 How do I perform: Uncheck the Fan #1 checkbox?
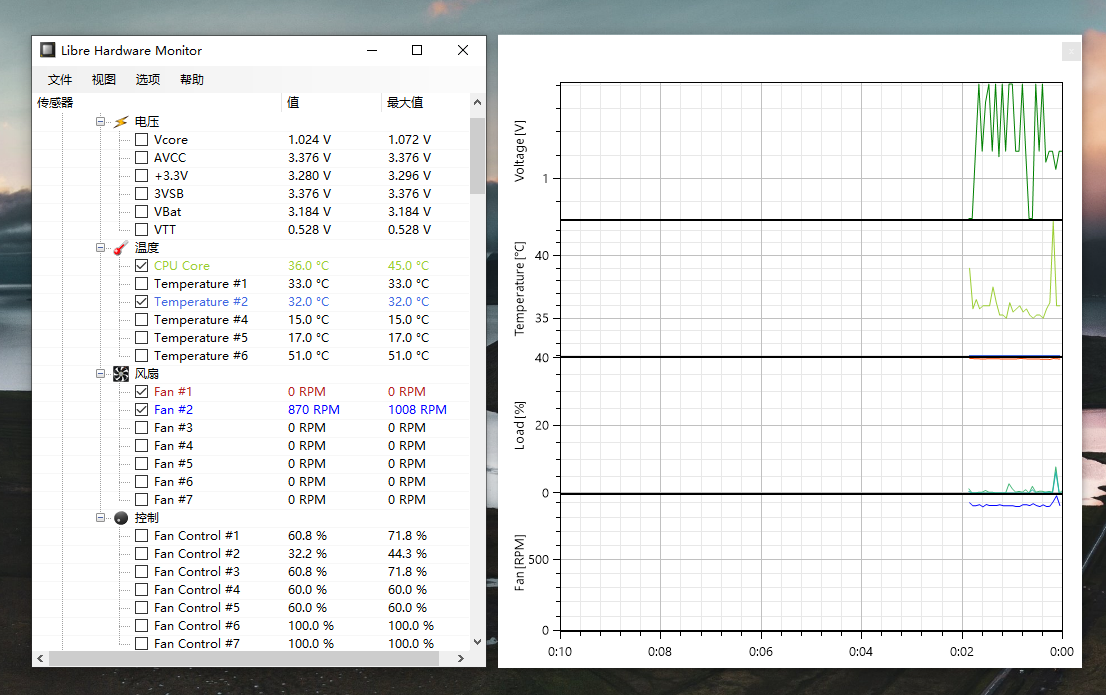[142, 392]
